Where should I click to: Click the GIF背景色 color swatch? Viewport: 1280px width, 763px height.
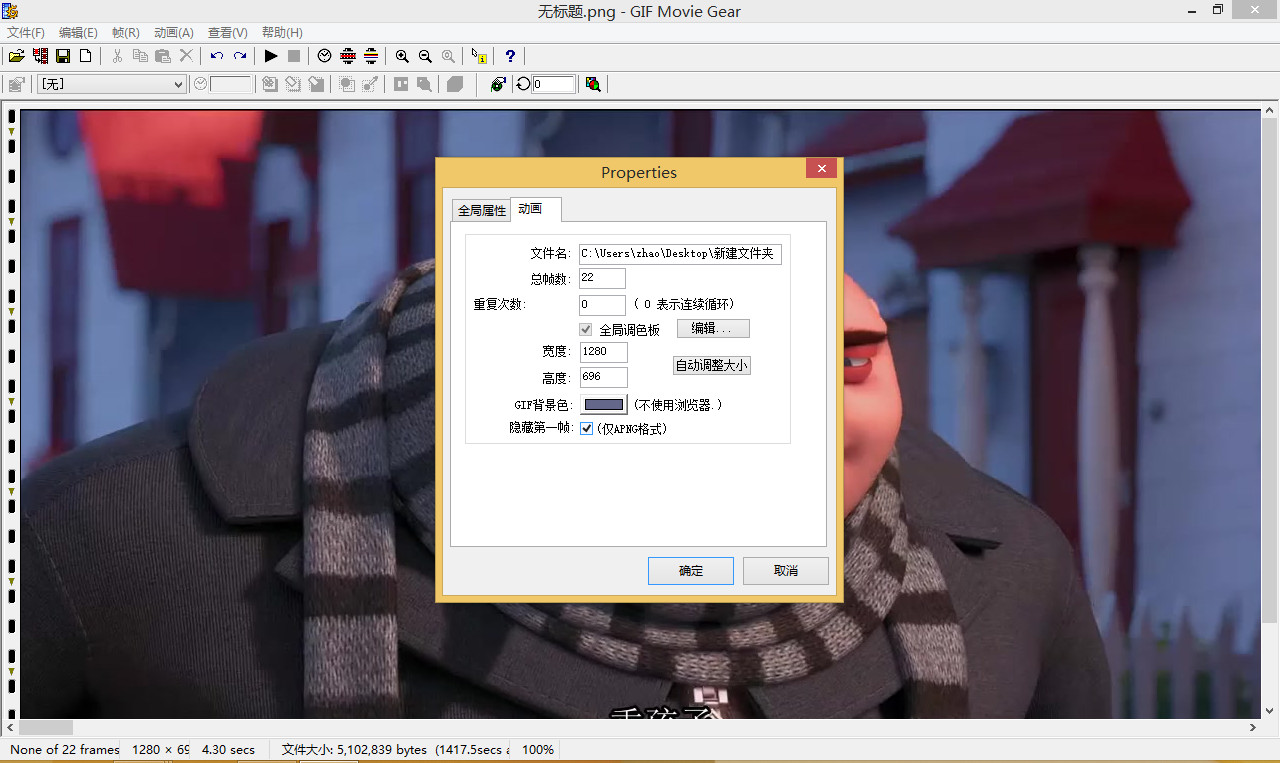(x=604, y=405)
